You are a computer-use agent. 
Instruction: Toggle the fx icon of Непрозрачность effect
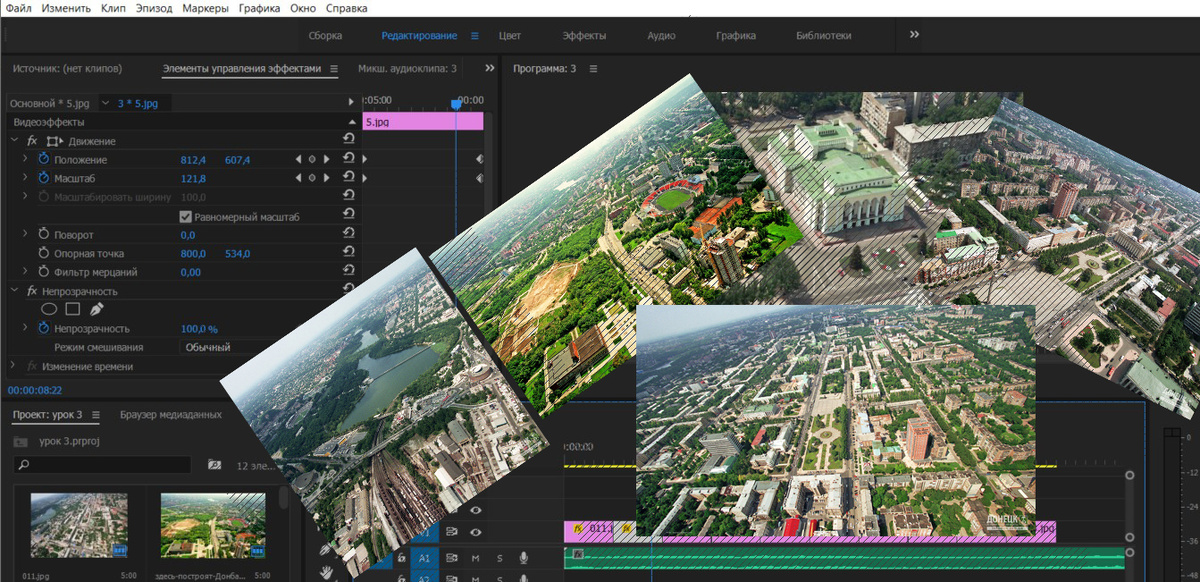click(x=32, y=291)
